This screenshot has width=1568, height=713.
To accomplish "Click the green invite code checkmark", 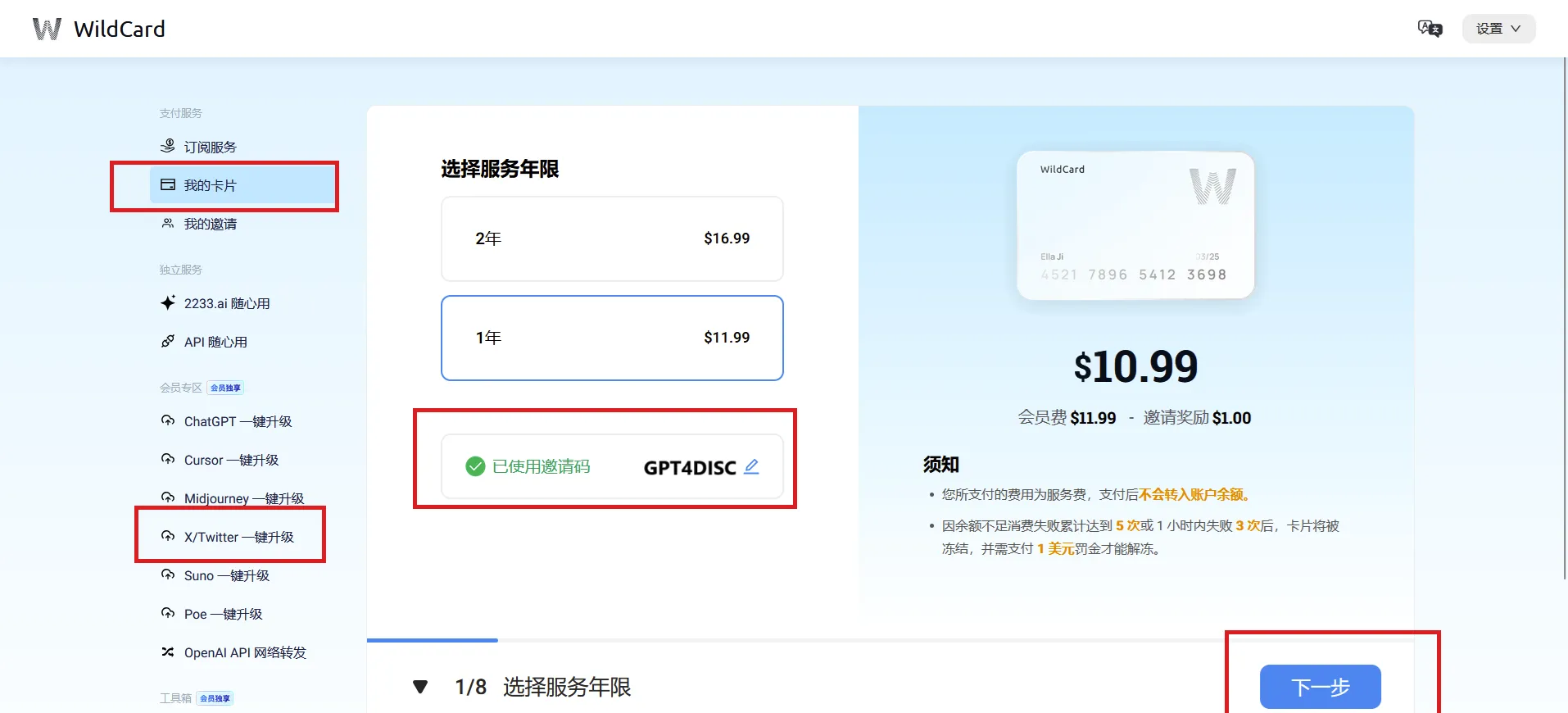I will (x=475, y=466).
